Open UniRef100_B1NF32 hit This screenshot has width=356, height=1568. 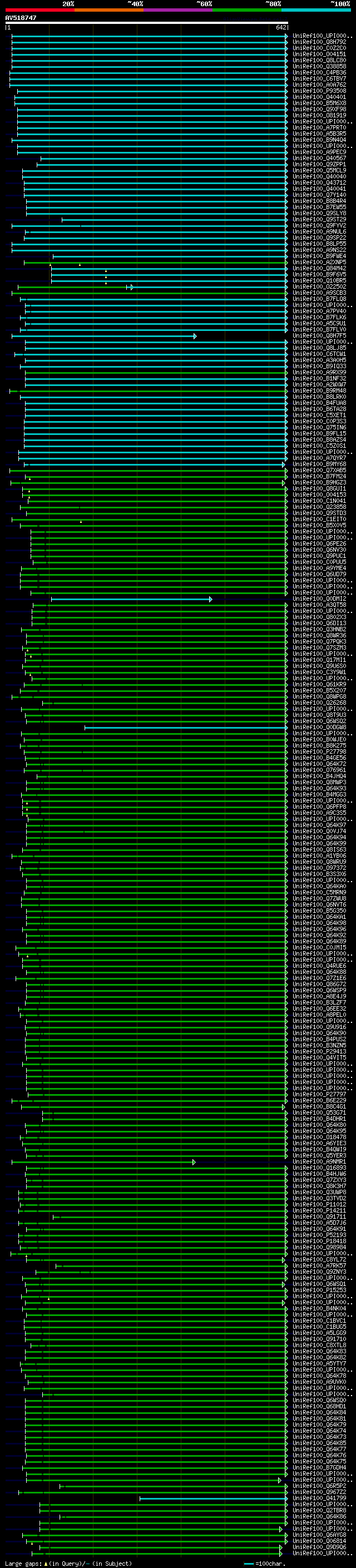319,379
